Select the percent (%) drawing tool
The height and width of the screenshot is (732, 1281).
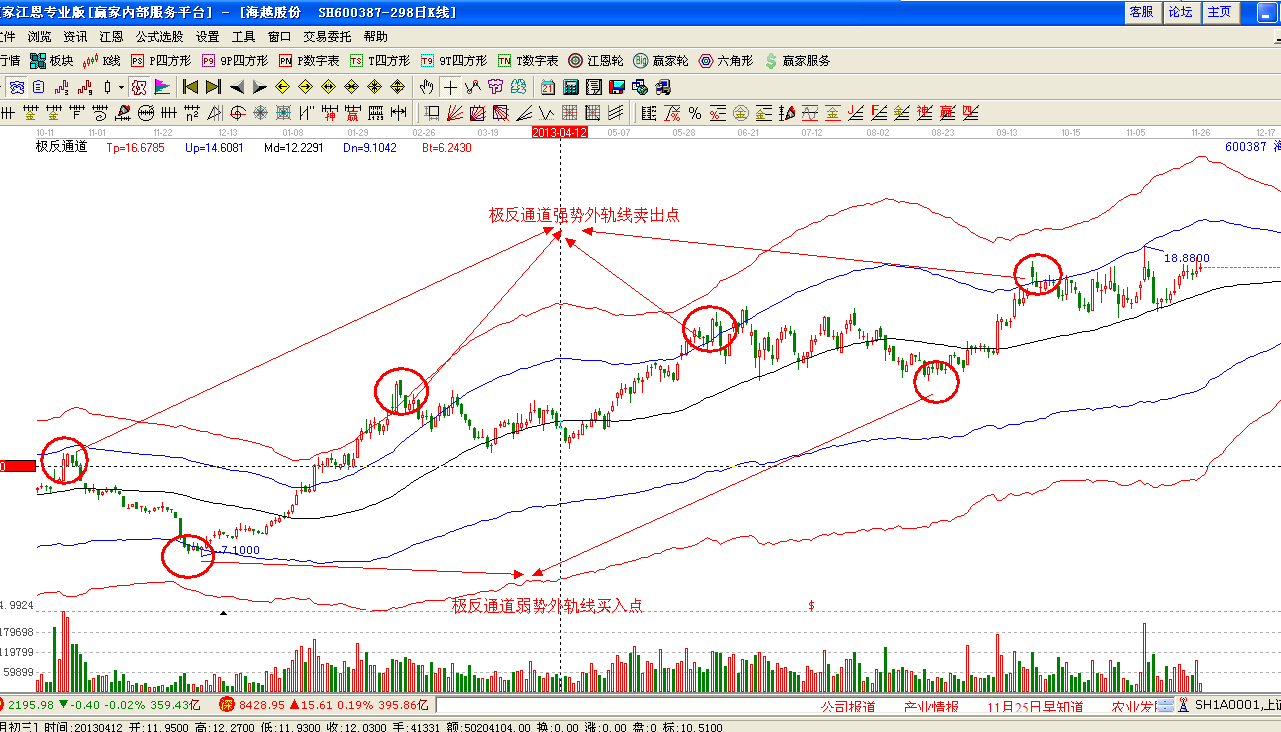tap(694, 113)
